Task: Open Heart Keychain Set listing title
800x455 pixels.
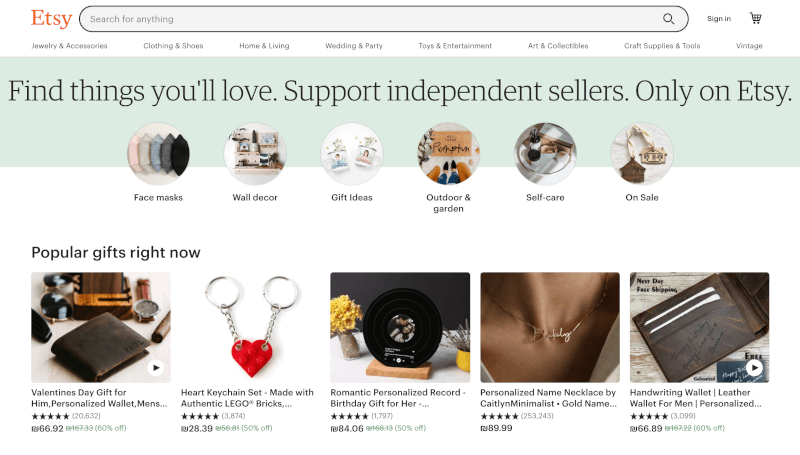Action: coord(247,398)
